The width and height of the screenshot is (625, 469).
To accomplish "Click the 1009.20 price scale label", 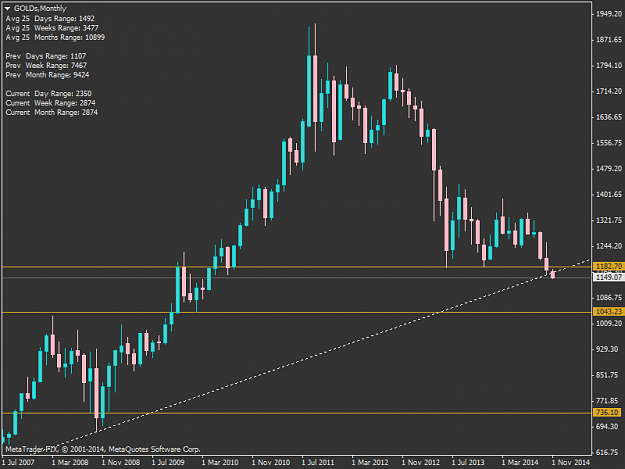I will point(609,323).
